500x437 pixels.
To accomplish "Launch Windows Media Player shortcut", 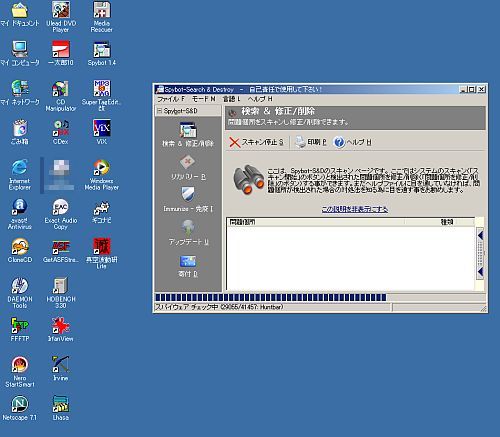I will pyautogui.click(x=102, y=174).
